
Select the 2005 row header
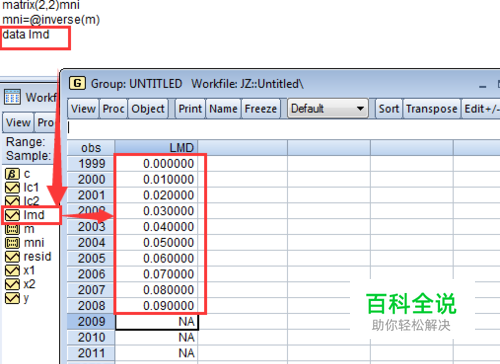coord(91,258)
